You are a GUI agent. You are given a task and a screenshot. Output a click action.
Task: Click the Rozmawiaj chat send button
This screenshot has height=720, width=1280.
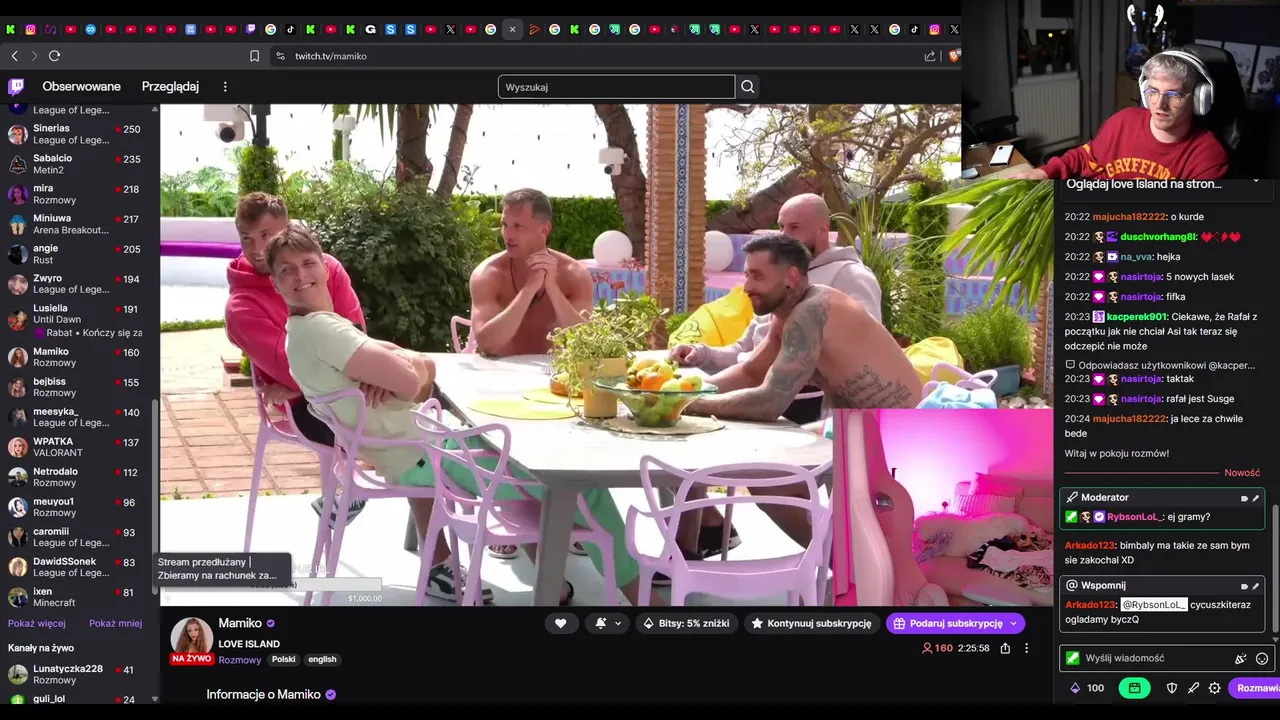point(1255,688)
